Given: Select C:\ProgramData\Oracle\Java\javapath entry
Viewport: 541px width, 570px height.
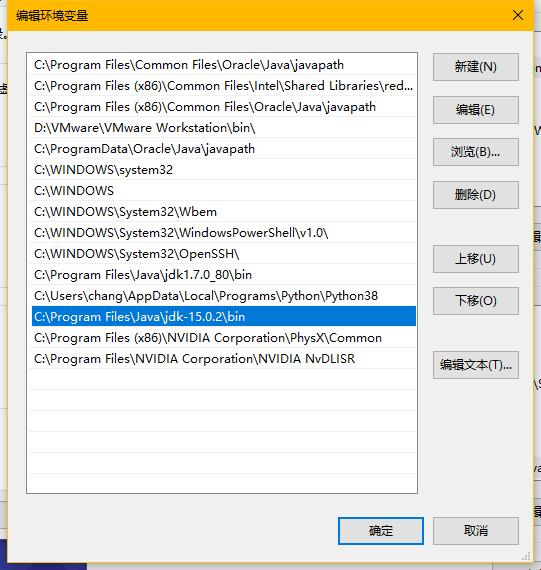Looking at the screenshot, I should coord(222,149).
